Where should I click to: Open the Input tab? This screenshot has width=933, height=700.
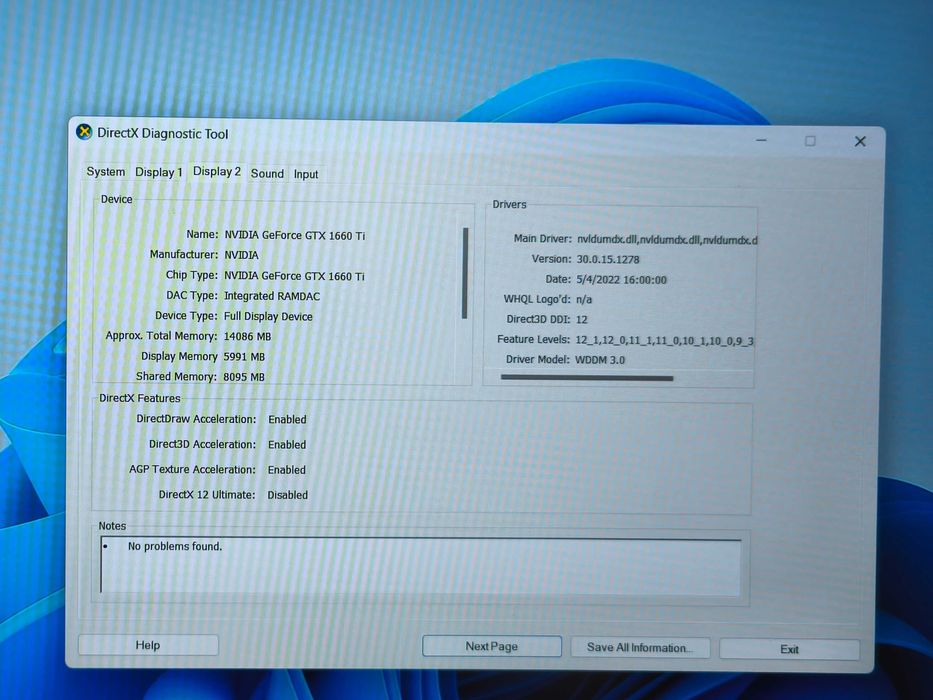click(x=306, y=174)
